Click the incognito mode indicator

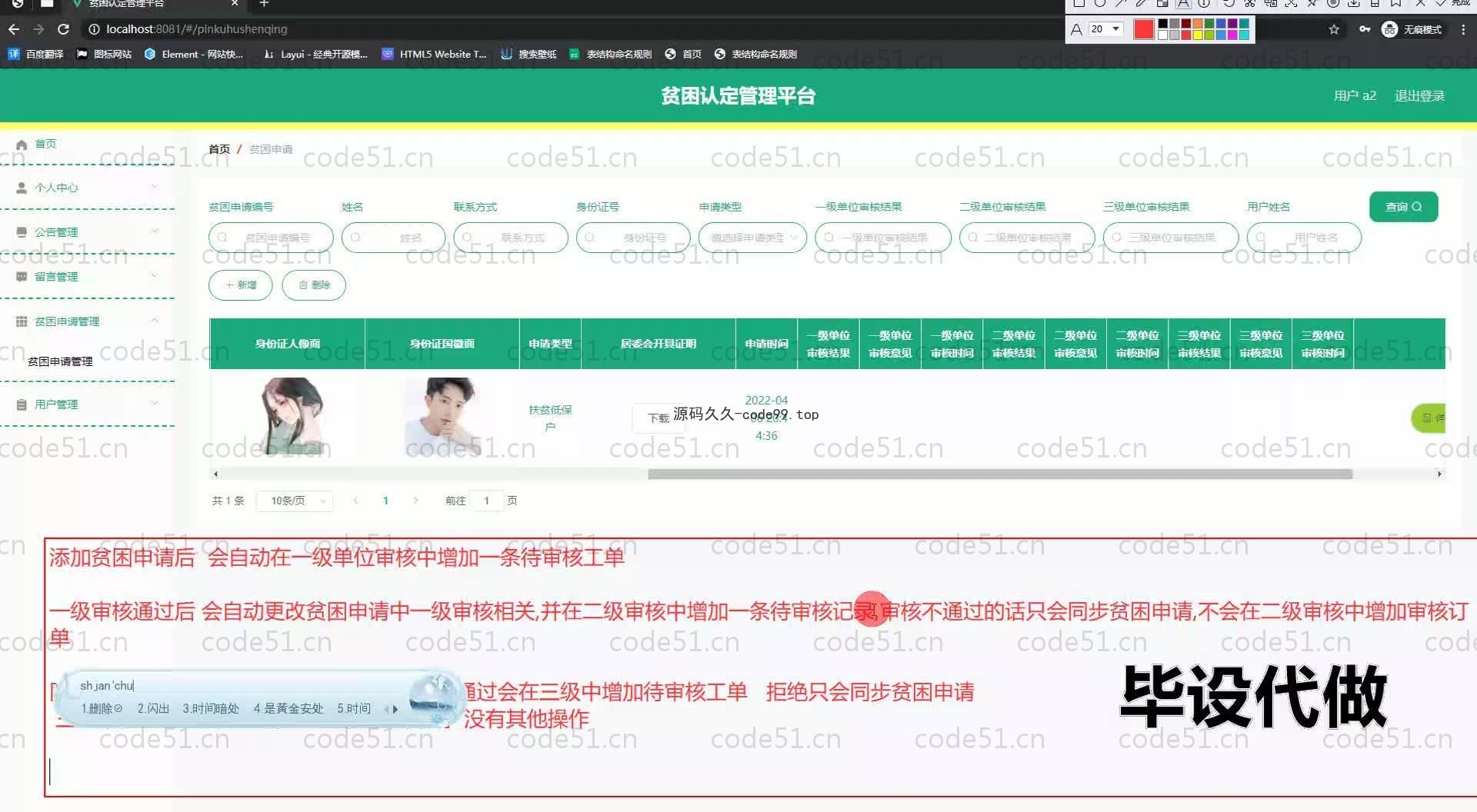tap(1412, 29)
